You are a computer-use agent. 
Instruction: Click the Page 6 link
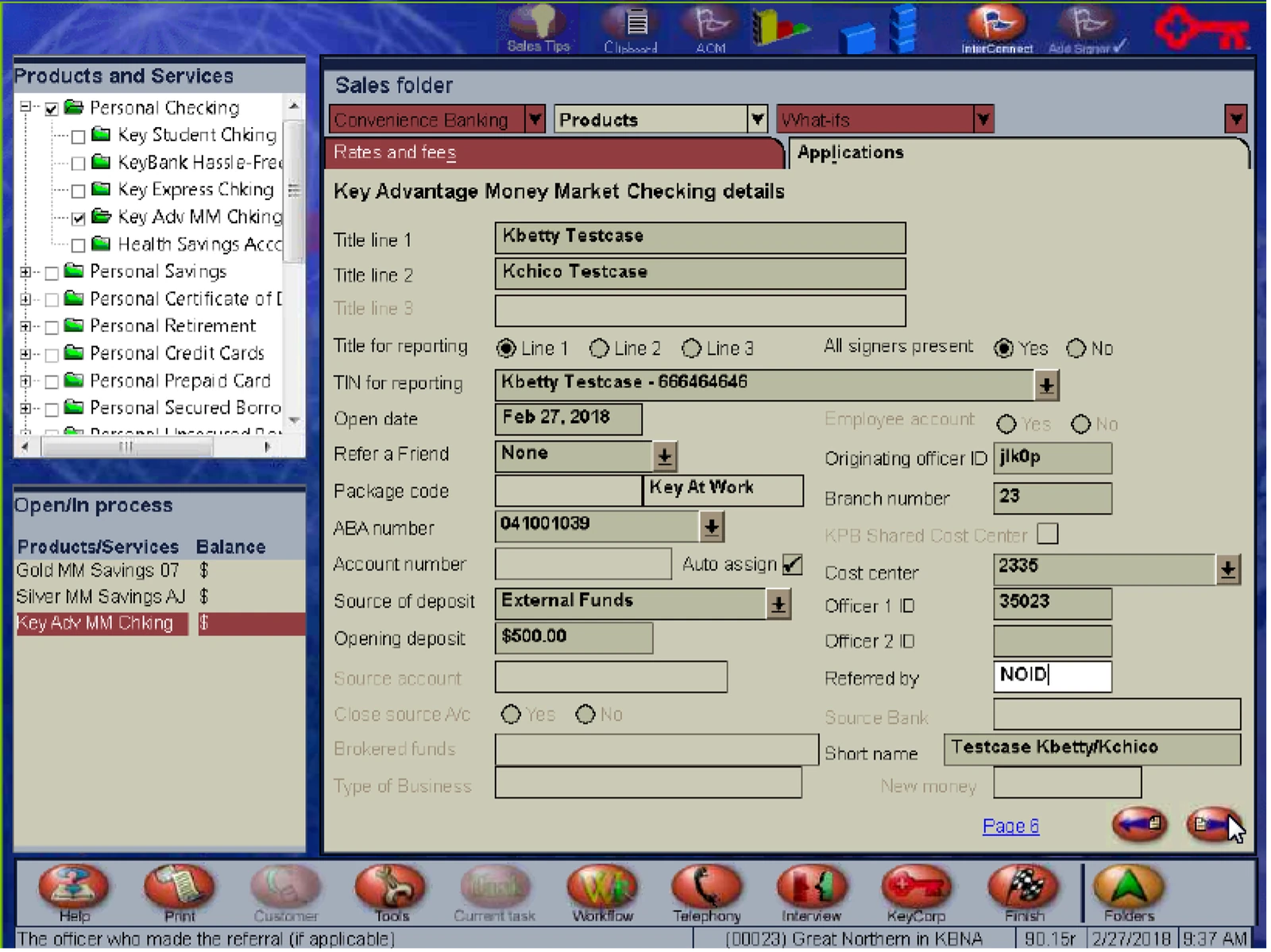pos(1010,827)
